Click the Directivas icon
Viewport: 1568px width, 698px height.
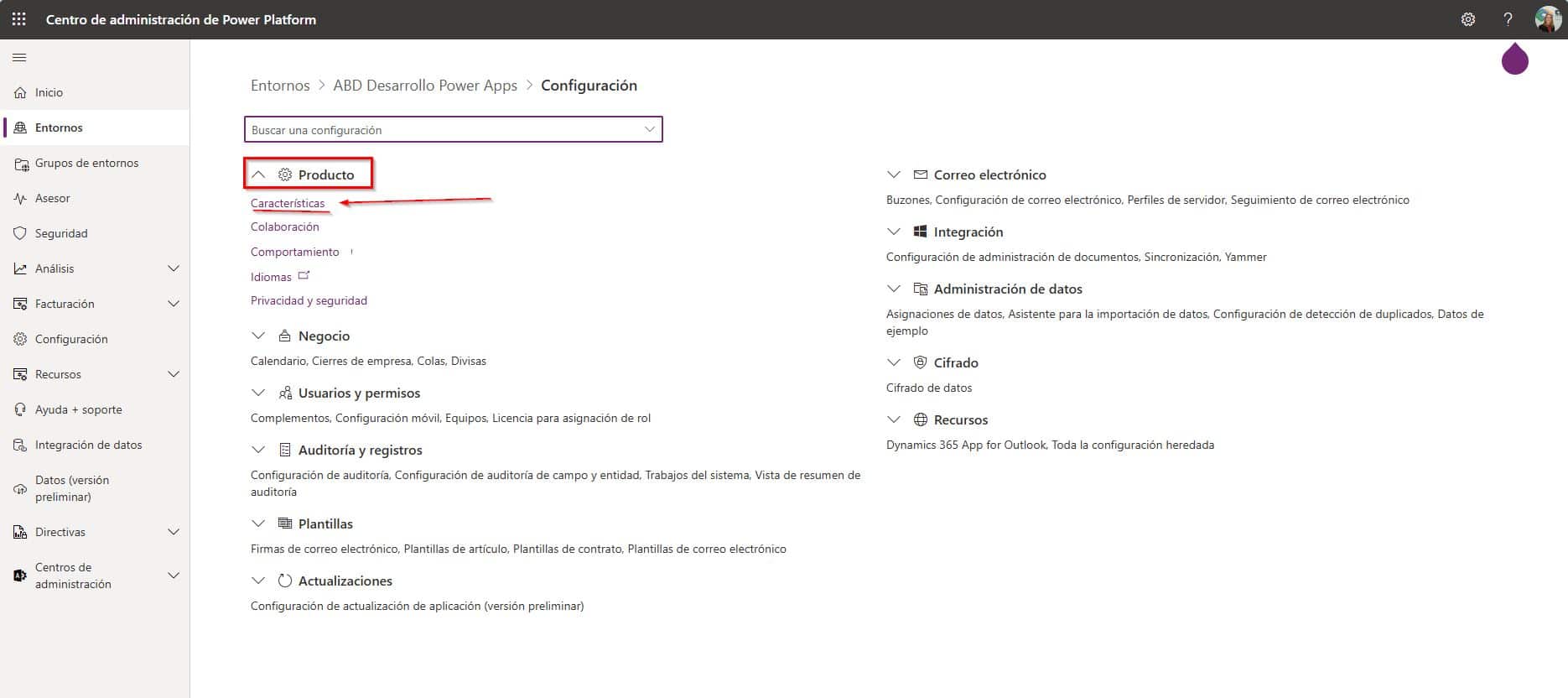pos(20,532)
